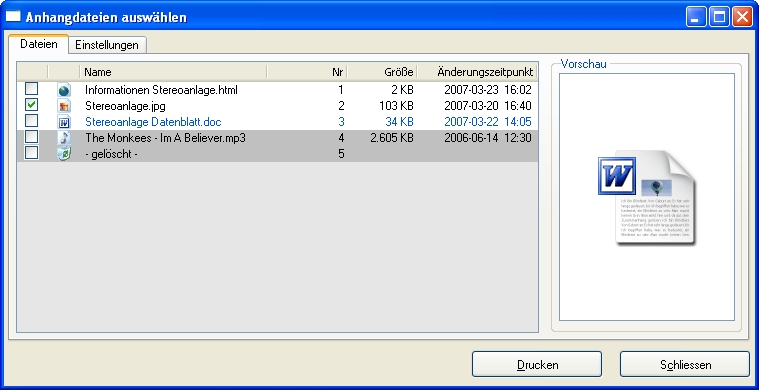Close the window with the red X
The width and height of the screenshot is (759, 390).
pyautogui.click(x=742, y=17)
